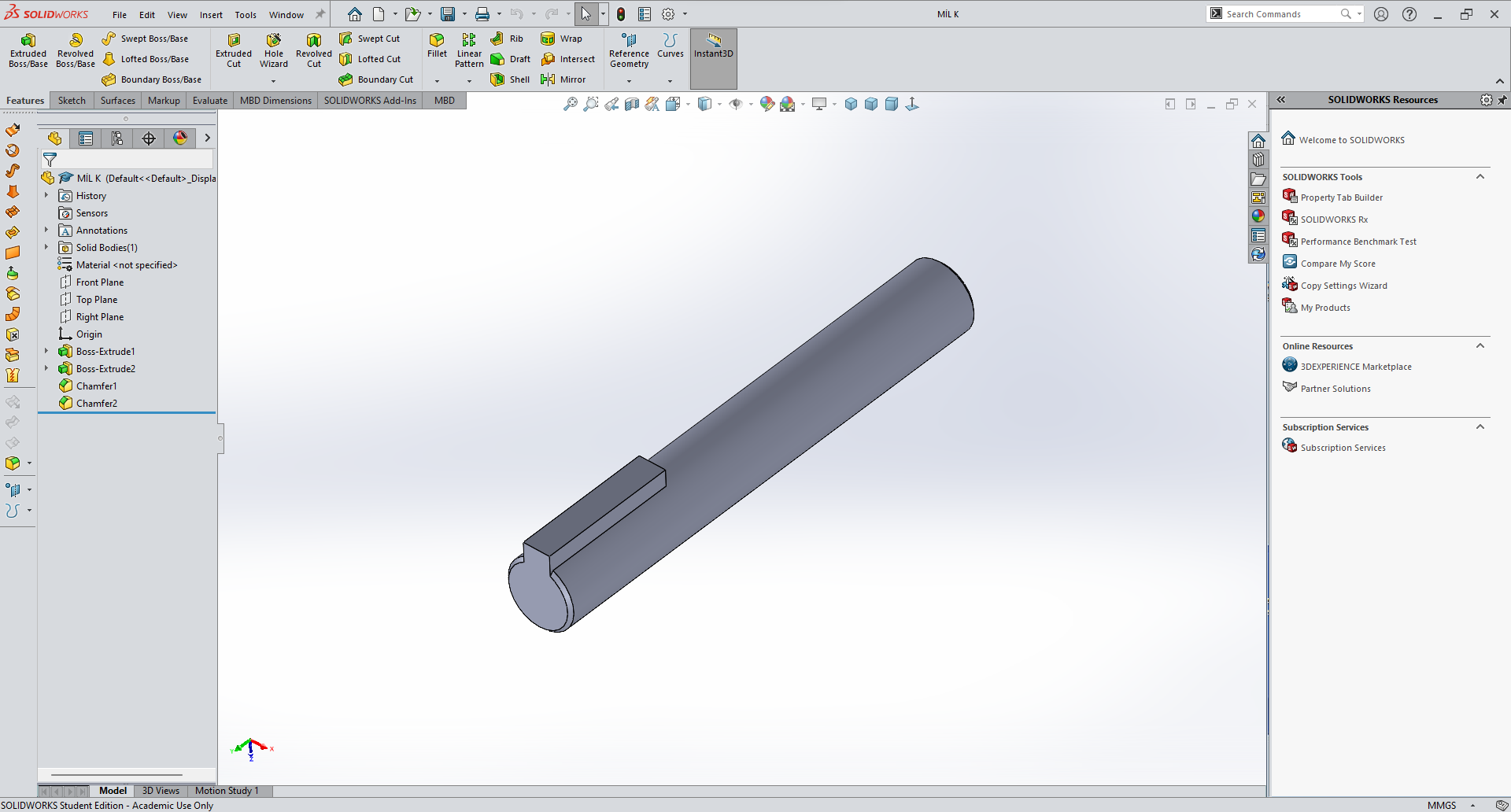Open the ConfigurationManager tab icon
The width and height of the screenshot is (1511, 812).
(117, 138)
